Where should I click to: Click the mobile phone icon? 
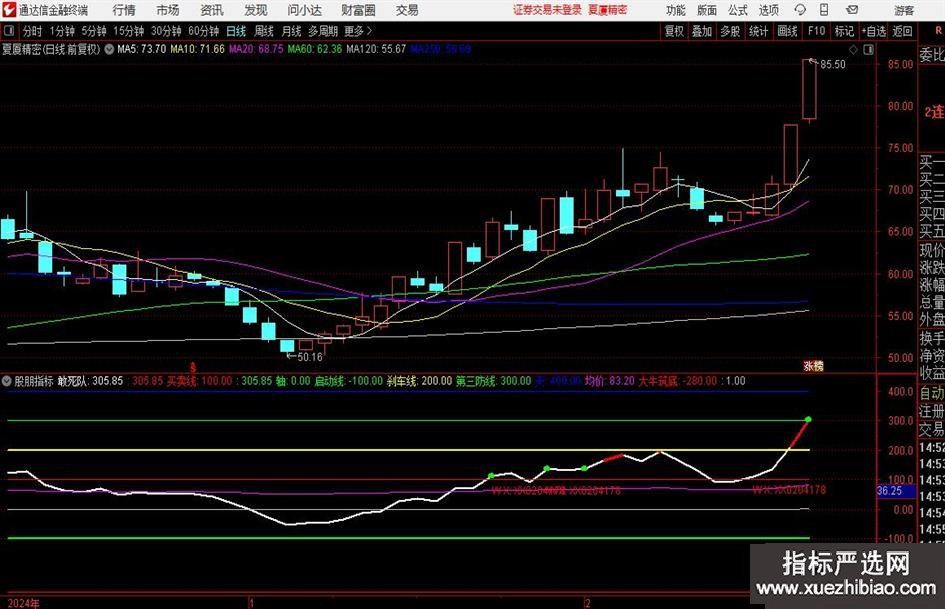click(824, 10)
